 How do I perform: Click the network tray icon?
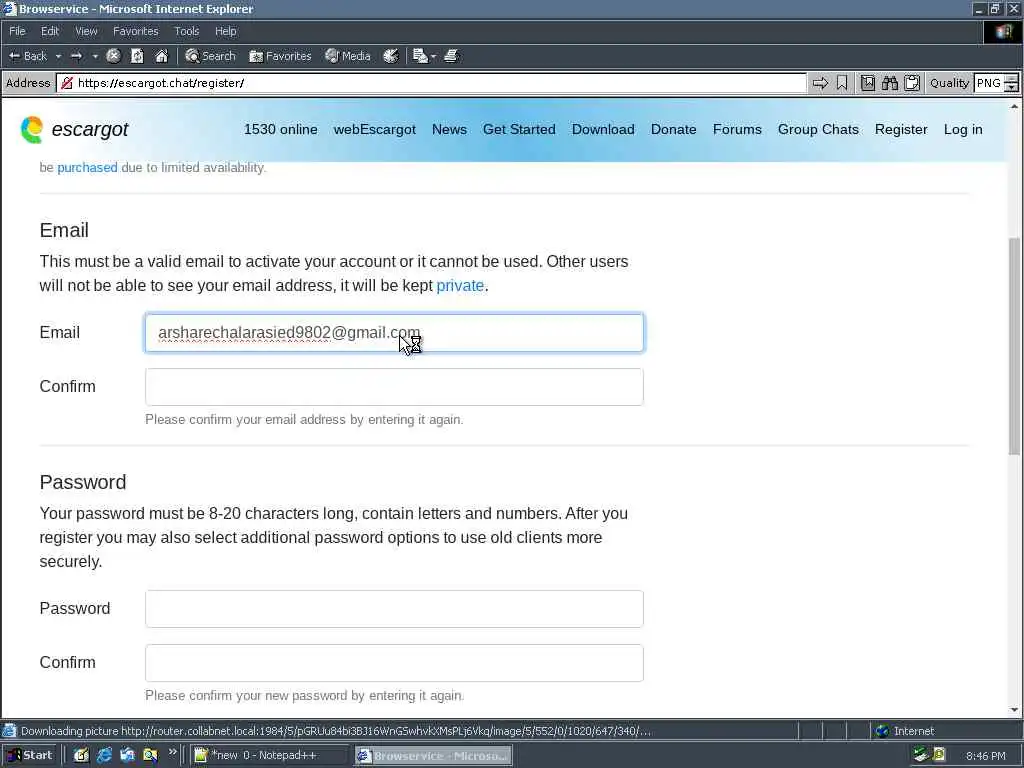(921, 755)
